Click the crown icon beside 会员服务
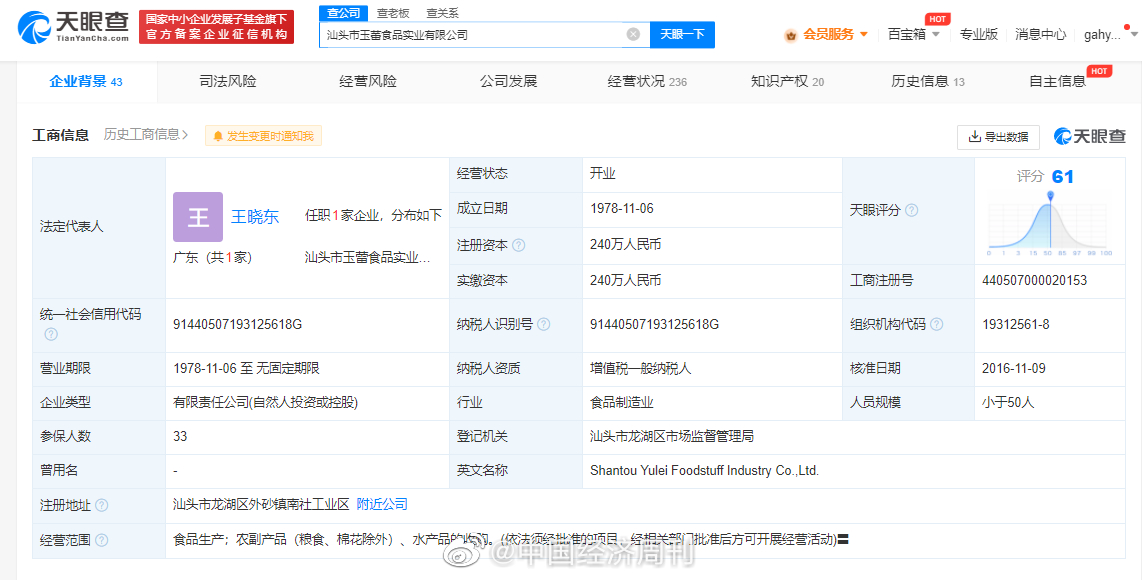Screen dimensions: 1142x580 tap(791, 35)
